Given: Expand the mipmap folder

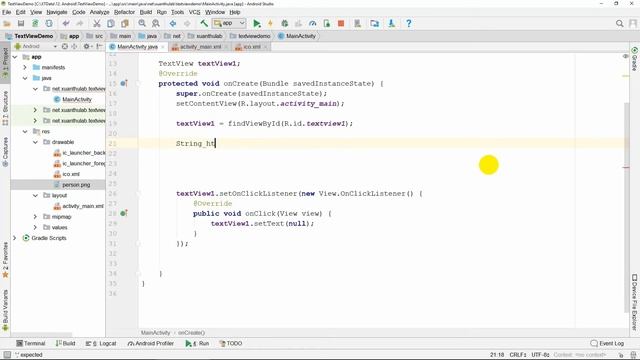Looking at the screenshot, I should coord(36,217).
